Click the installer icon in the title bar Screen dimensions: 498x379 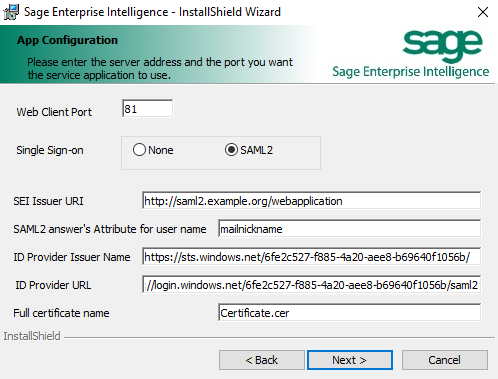click(x=11, y=12)
